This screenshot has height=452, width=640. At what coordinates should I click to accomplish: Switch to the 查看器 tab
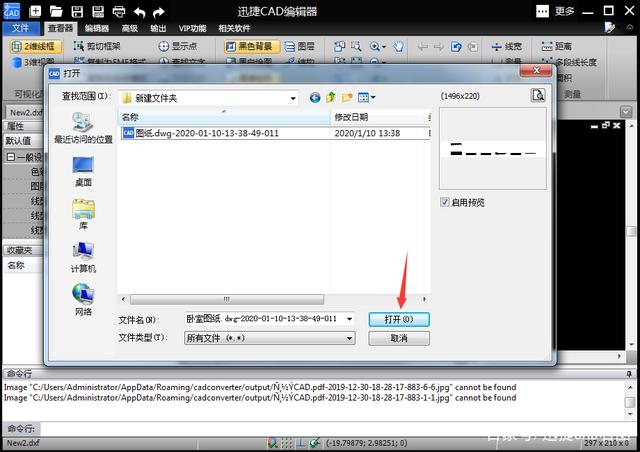pyautogui.click(x=60, y=28)
